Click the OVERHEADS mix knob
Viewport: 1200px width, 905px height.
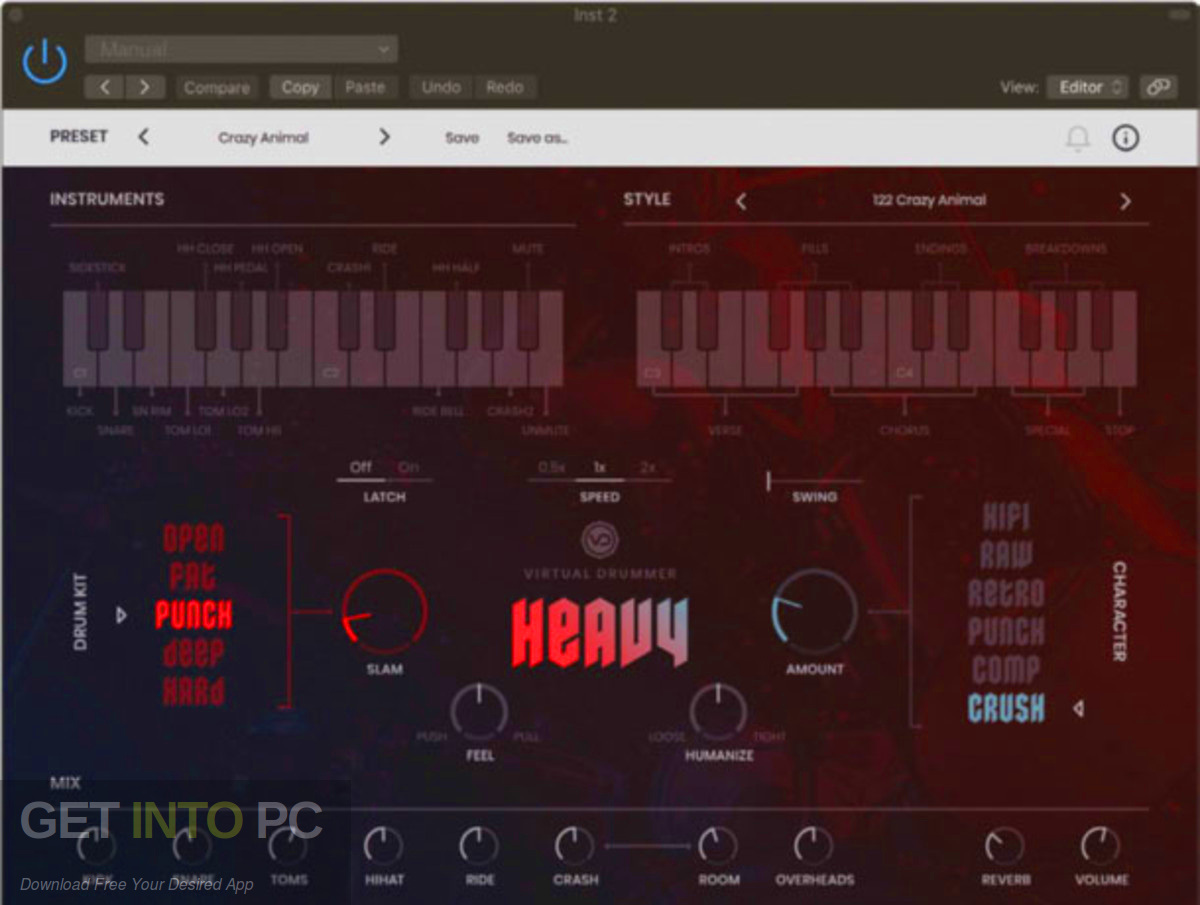(813, 846)
